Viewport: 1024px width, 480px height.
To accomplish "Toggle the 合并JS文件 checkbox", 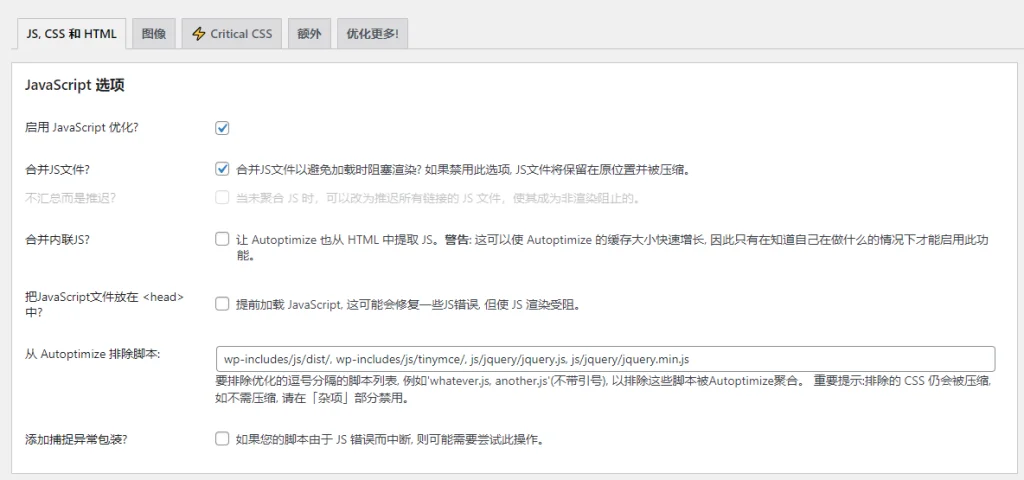I will pos(222,168).
